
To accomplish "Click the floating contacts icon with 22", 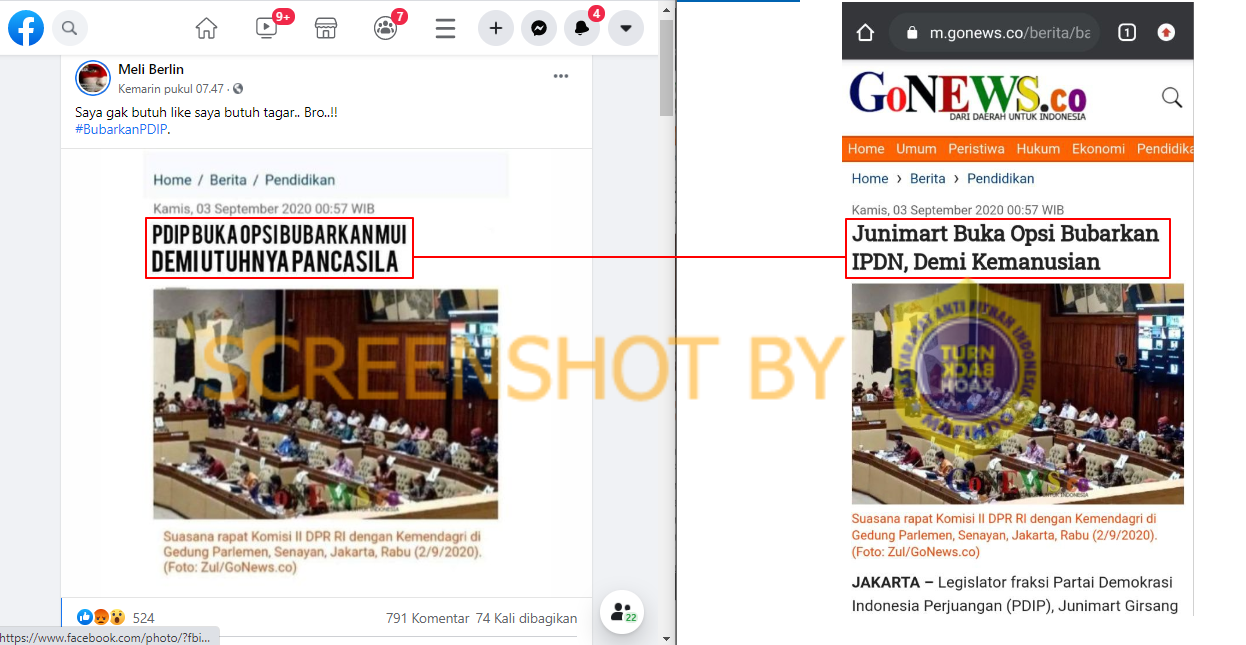I will click(622, 612).
